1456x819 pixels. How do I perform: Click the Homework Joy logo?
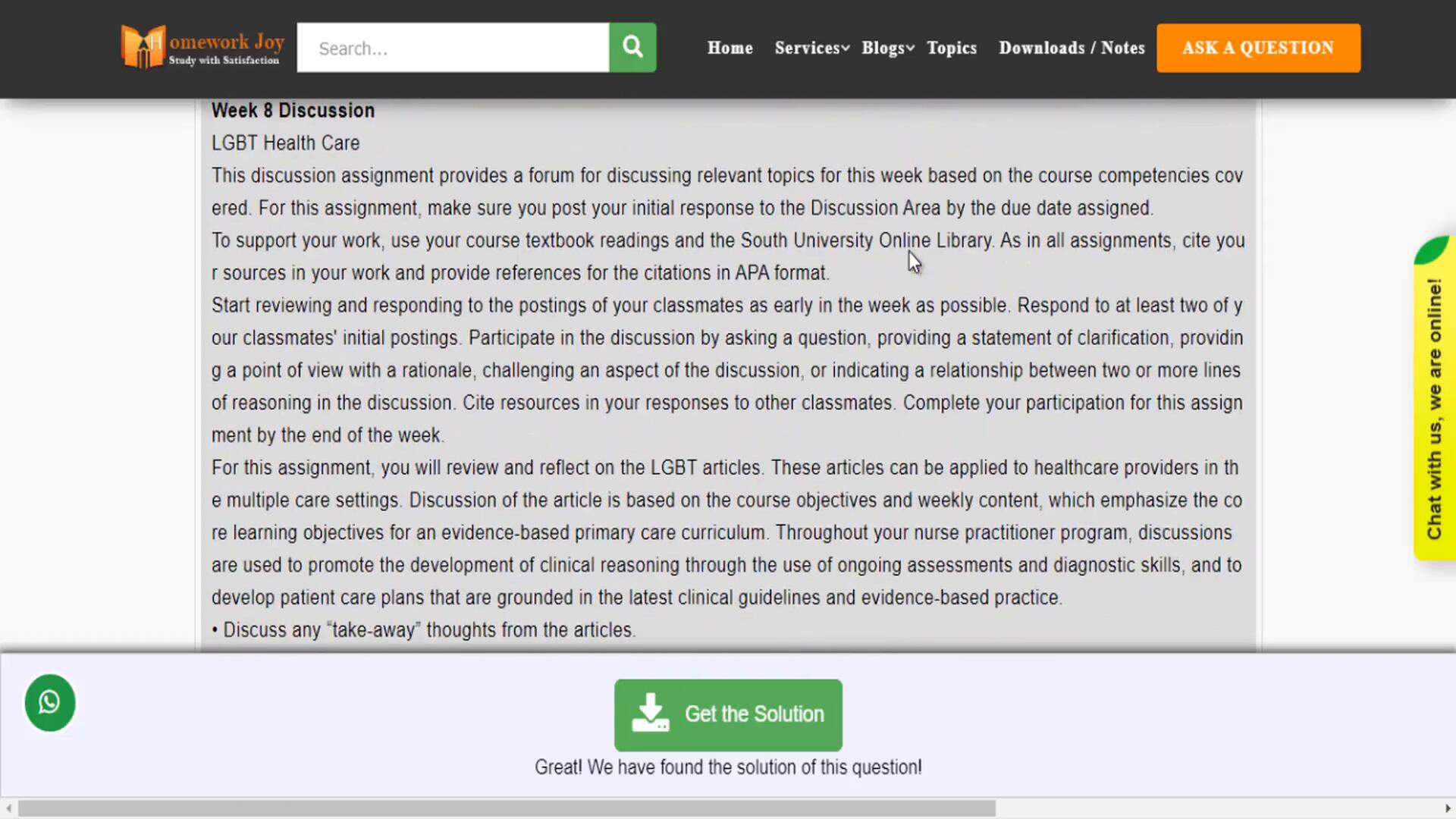coord(202,48)
